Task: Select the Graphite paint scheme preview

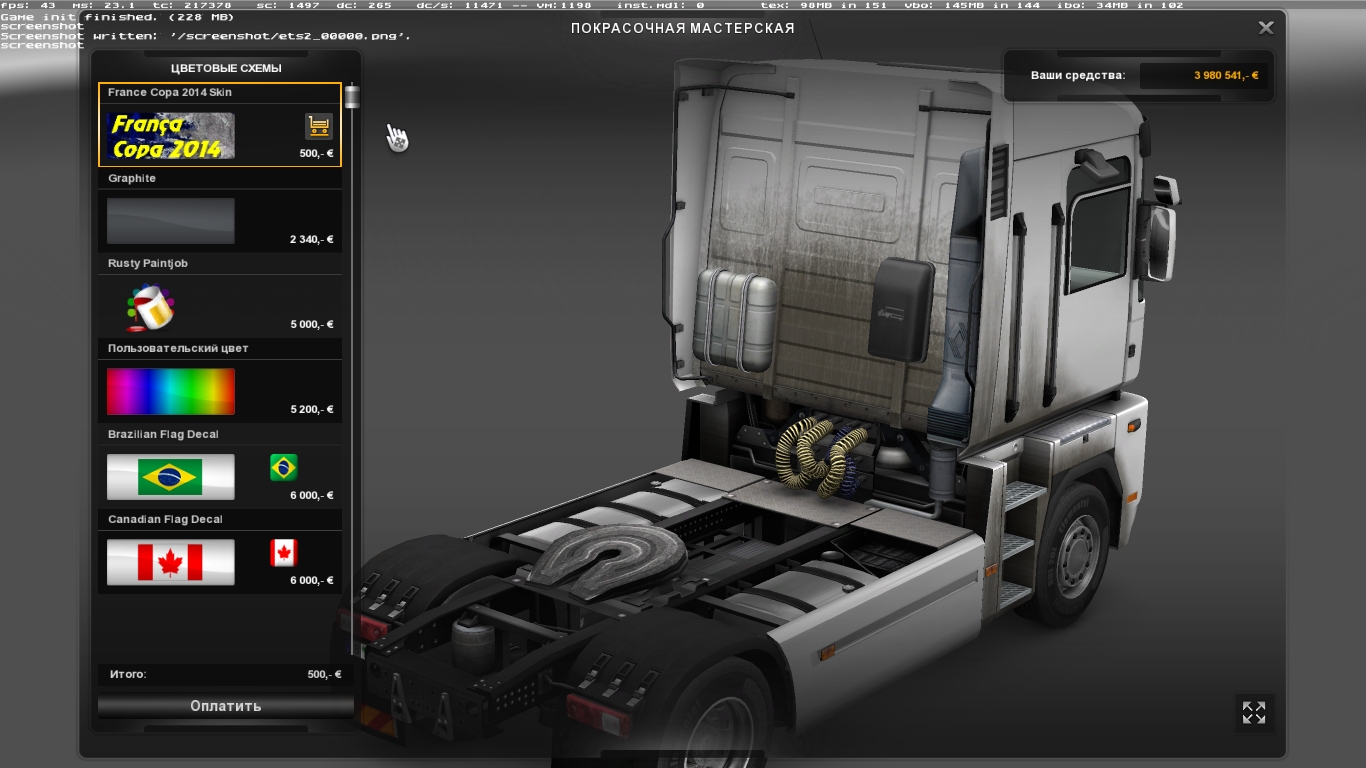Action: pyautogui.click(x=170, y=221)
